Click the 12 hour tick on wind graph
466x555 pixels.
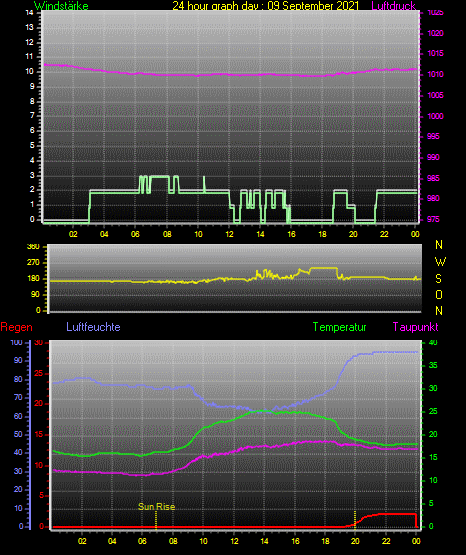click(229, 234)
